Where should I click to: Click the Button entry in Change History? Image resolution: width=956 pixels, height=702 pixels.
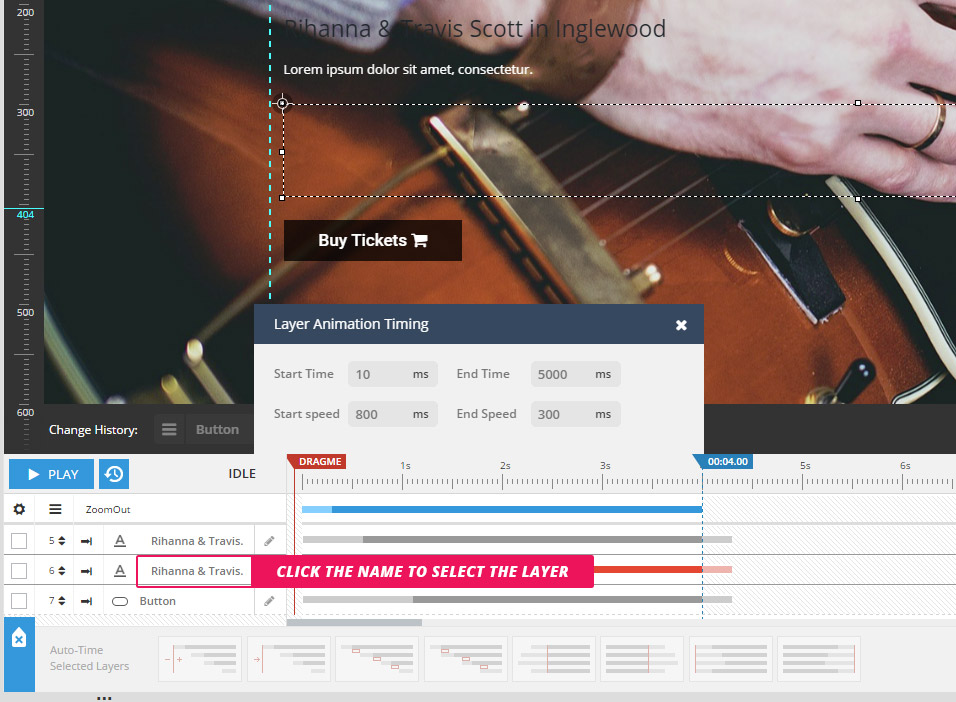pos(218,429)
